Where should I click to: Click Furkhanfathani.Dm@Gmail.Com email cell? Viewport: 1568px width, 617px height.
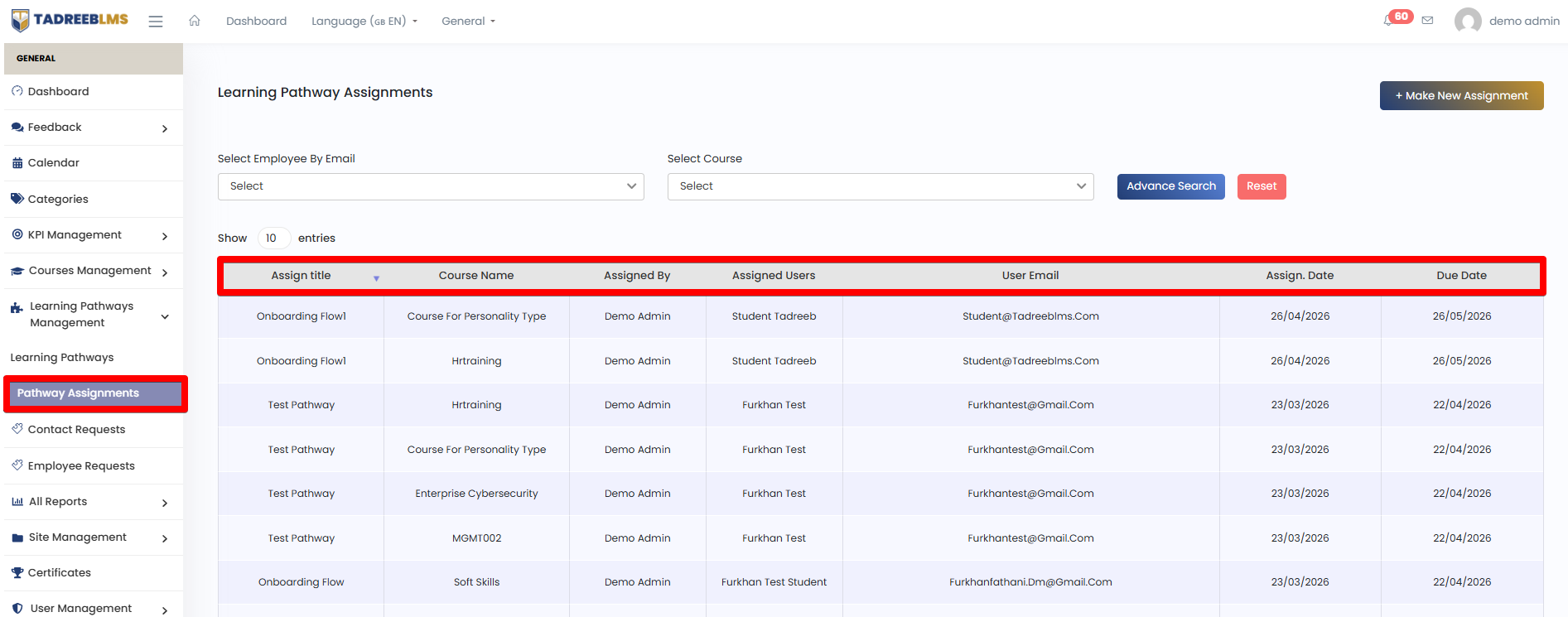(1030, 582)
